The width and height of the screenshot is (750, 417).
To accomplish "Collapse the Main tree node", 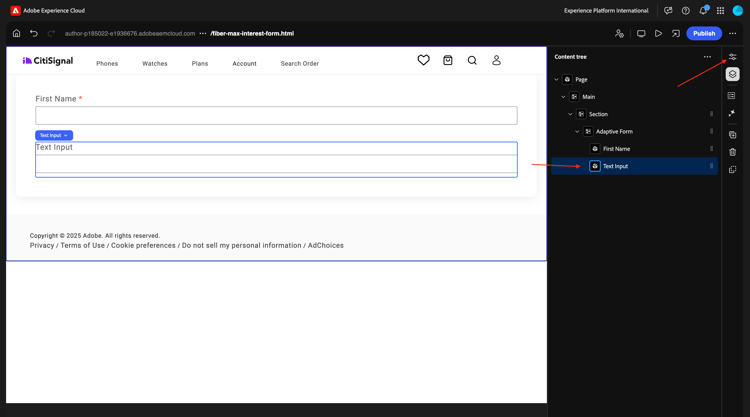I will tap(563, 97).
